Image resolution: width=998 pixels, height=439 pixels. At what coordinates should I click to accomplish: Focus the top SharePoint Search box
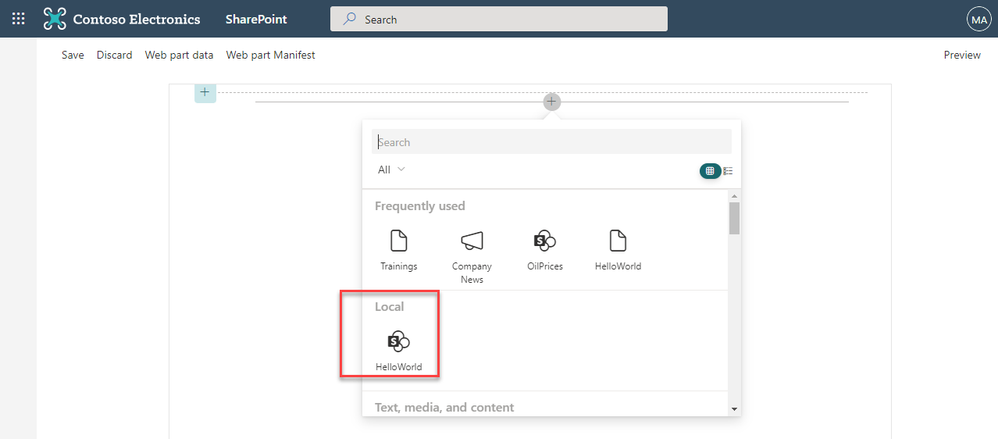(x=499, y=19)
